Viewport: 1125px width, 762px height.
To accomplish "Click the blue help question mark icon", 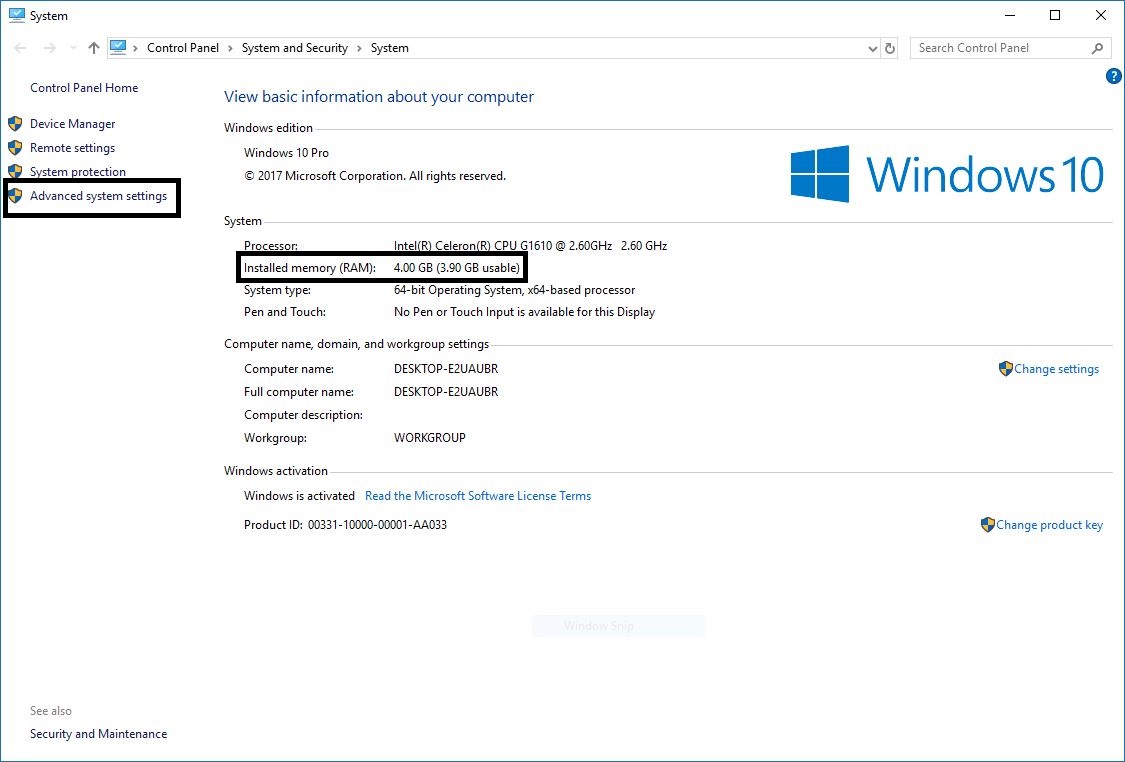I will coord(1113,76).
